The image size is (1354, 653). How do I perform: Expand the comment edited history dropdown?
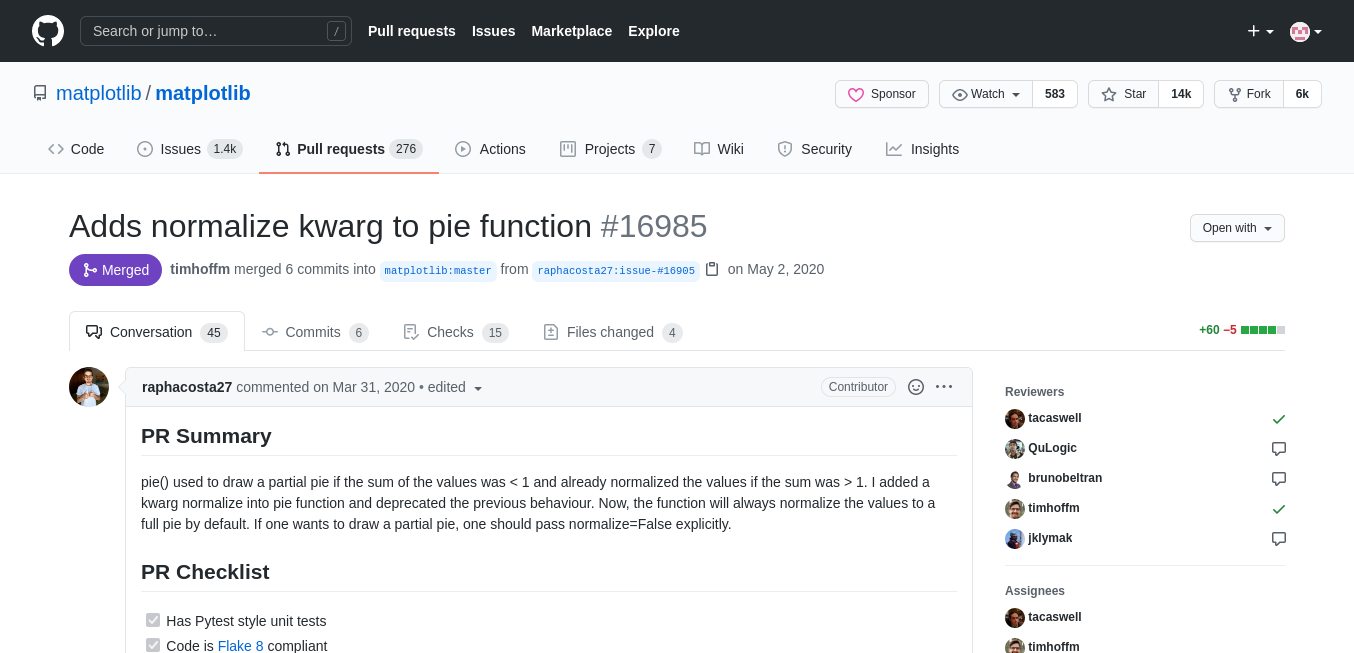tap(478, 388)
